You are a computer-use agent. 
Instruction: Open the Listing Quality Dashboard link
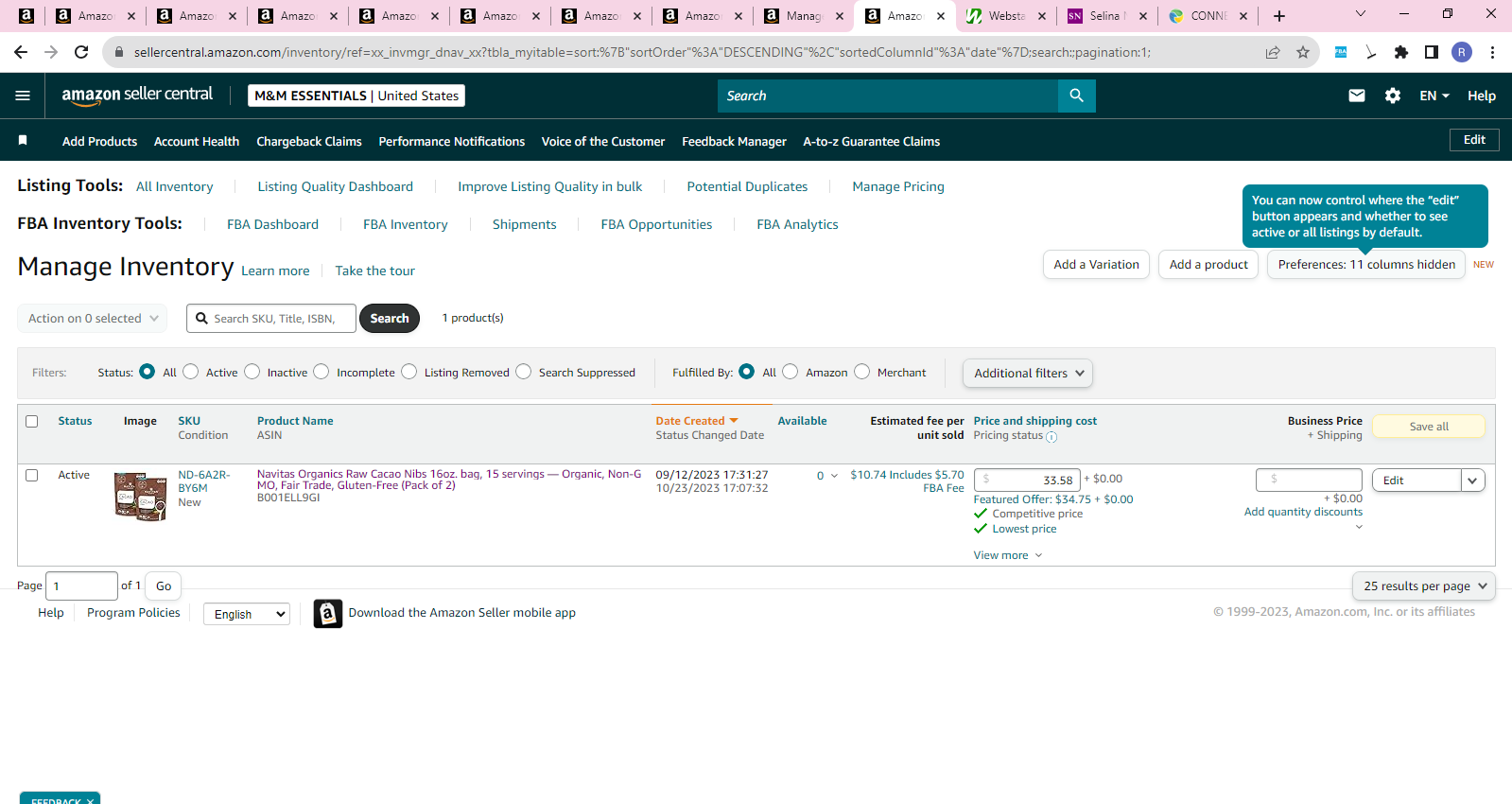point(336,186)
